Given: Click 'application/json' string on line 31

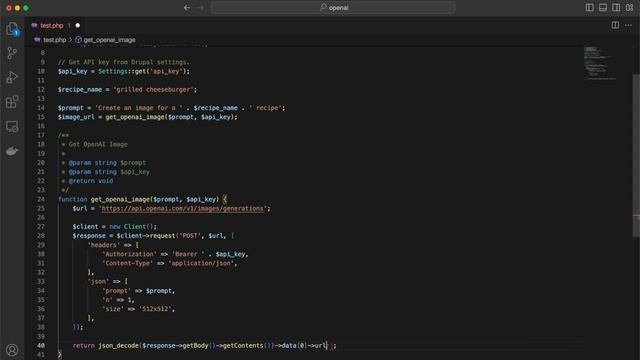Looking at the screenshot, I should [201, 263].
